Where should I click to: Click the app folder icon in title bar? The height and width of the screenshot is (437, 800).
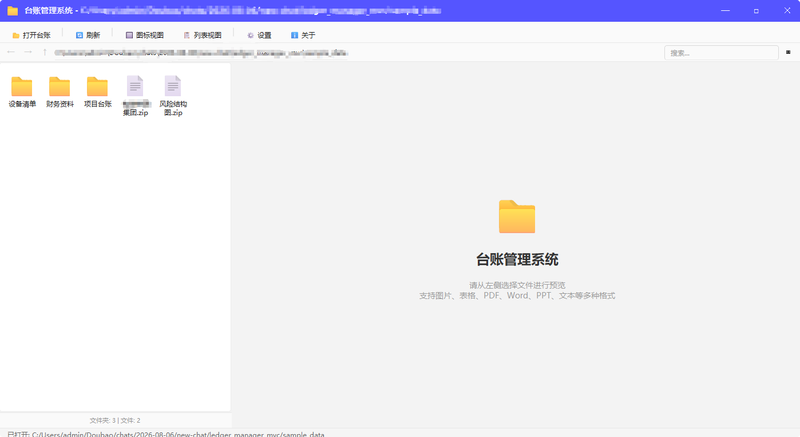[x=13, y=11]
